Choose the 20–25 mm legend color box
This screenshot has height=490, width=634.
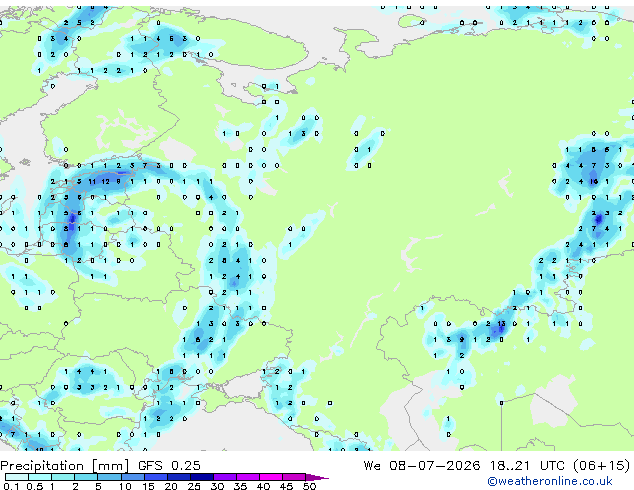tap(178, 477)
